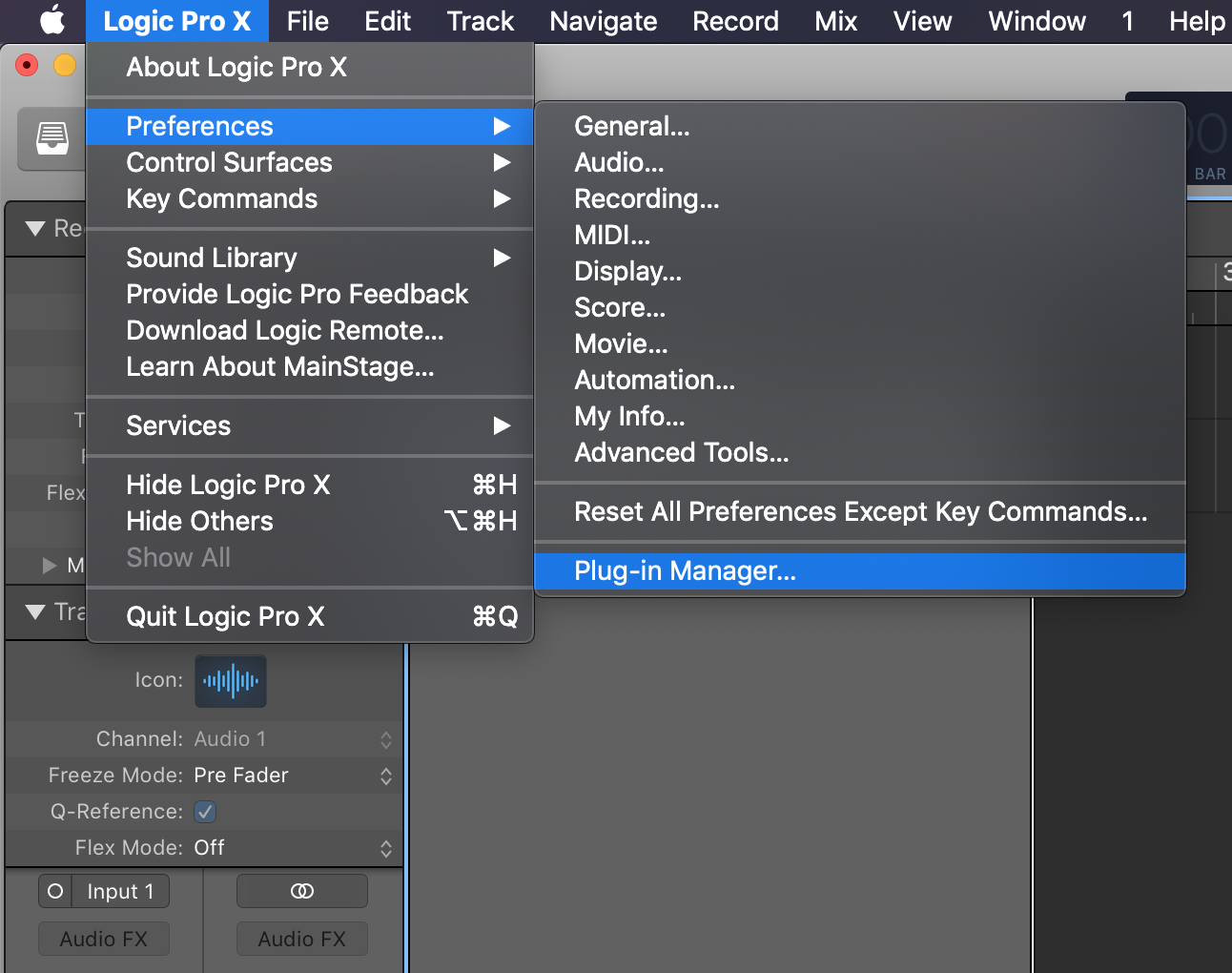This screenshot has width=1232, height=973.
Task: Click the first channel's Audio FX slot
Action: (x=104, y=939)
